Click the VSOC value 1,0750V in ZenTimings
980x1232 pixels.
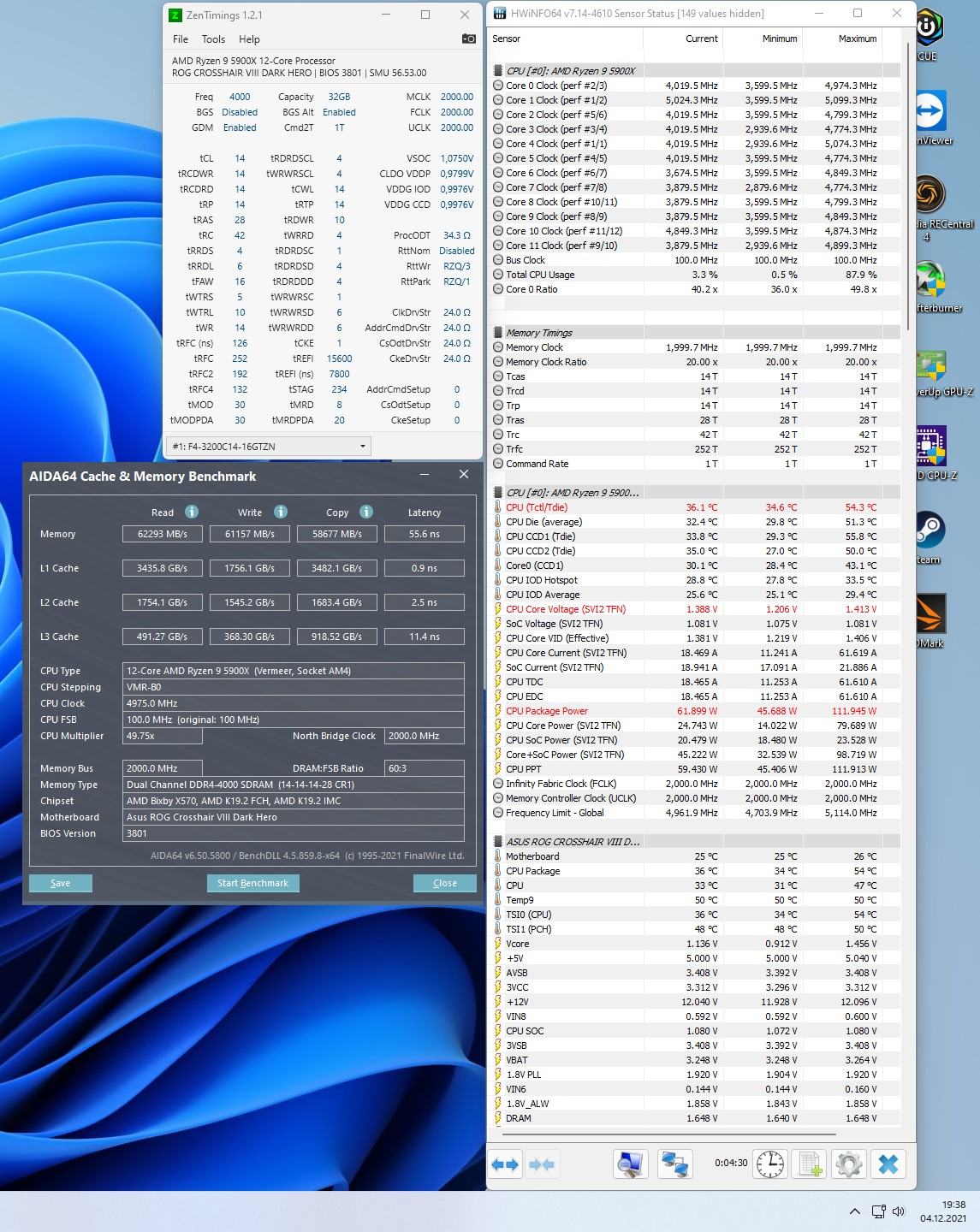[457, 158]
